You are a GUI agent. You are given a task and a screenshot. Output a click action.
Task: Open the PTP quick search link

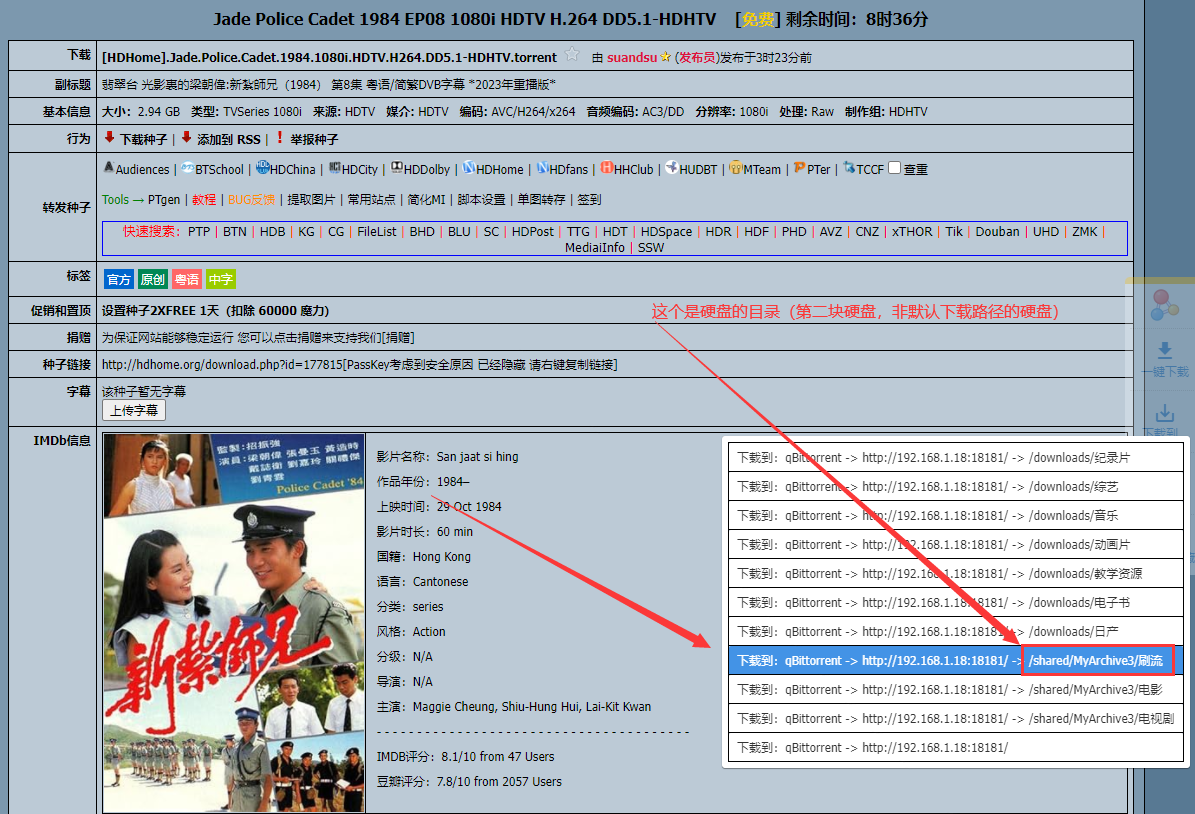[199, 232]
